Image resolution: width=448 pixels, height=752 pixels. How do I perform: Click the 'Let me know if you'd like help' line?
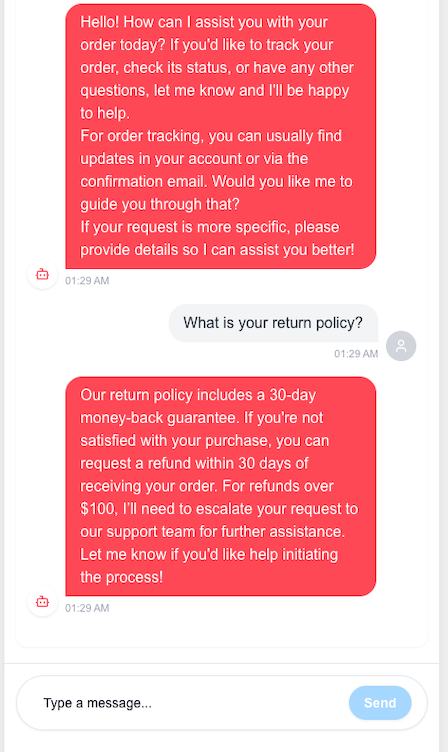(209, 554)
